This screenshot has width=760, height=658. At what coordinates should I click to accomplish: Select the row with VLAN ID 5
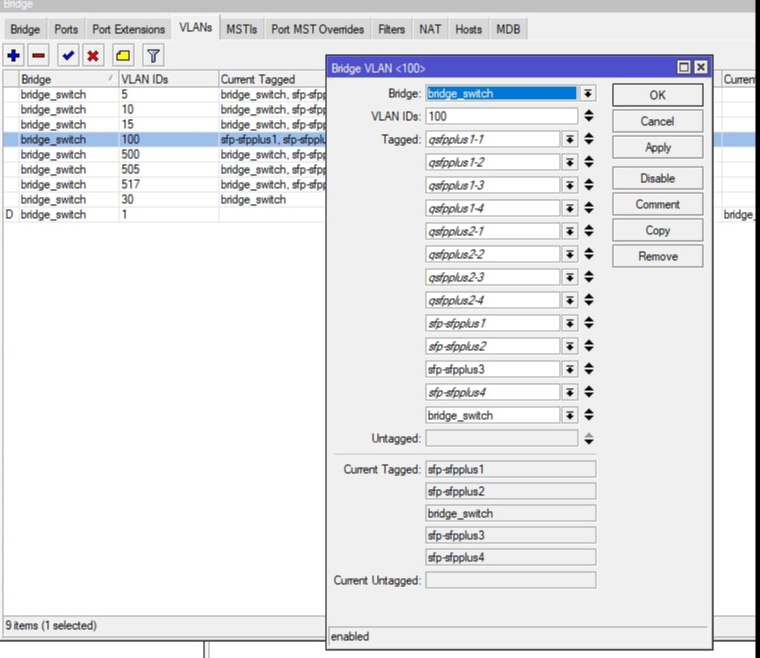click(x=165, y=95)
